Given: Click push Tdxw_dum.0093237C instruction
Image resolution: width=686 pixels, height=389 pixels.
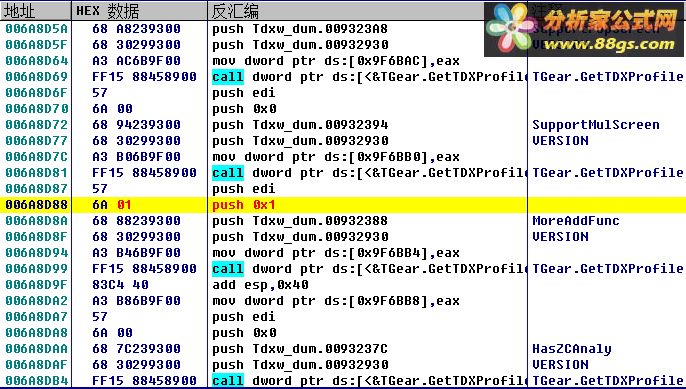Looking at the screenshot, I should tap(300, 349).
